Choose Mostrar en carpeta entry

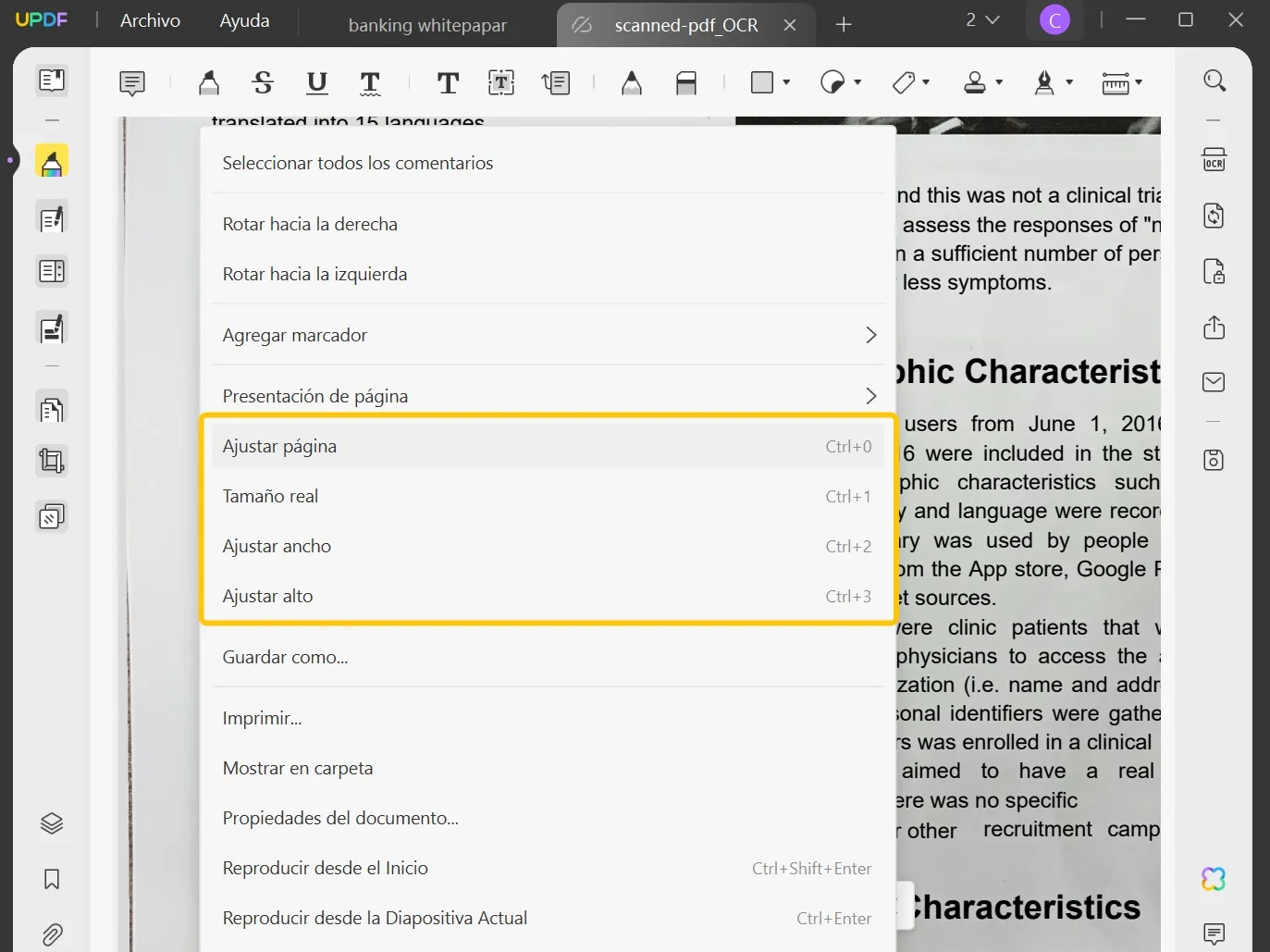click(548, 768)
